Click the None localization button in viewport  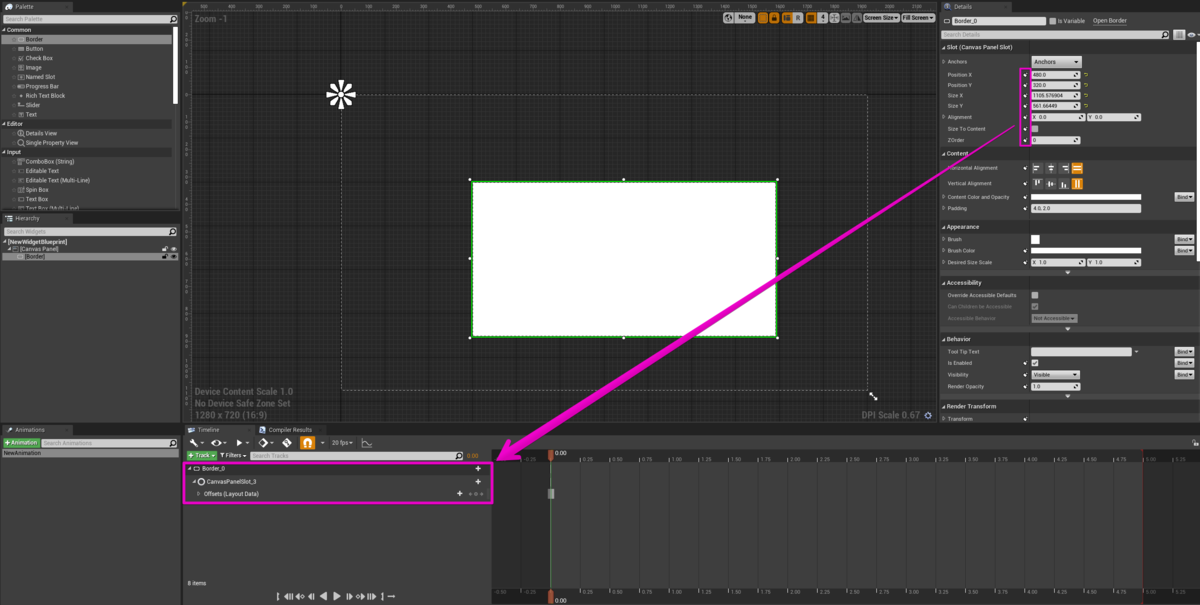[x=745, y=17]
